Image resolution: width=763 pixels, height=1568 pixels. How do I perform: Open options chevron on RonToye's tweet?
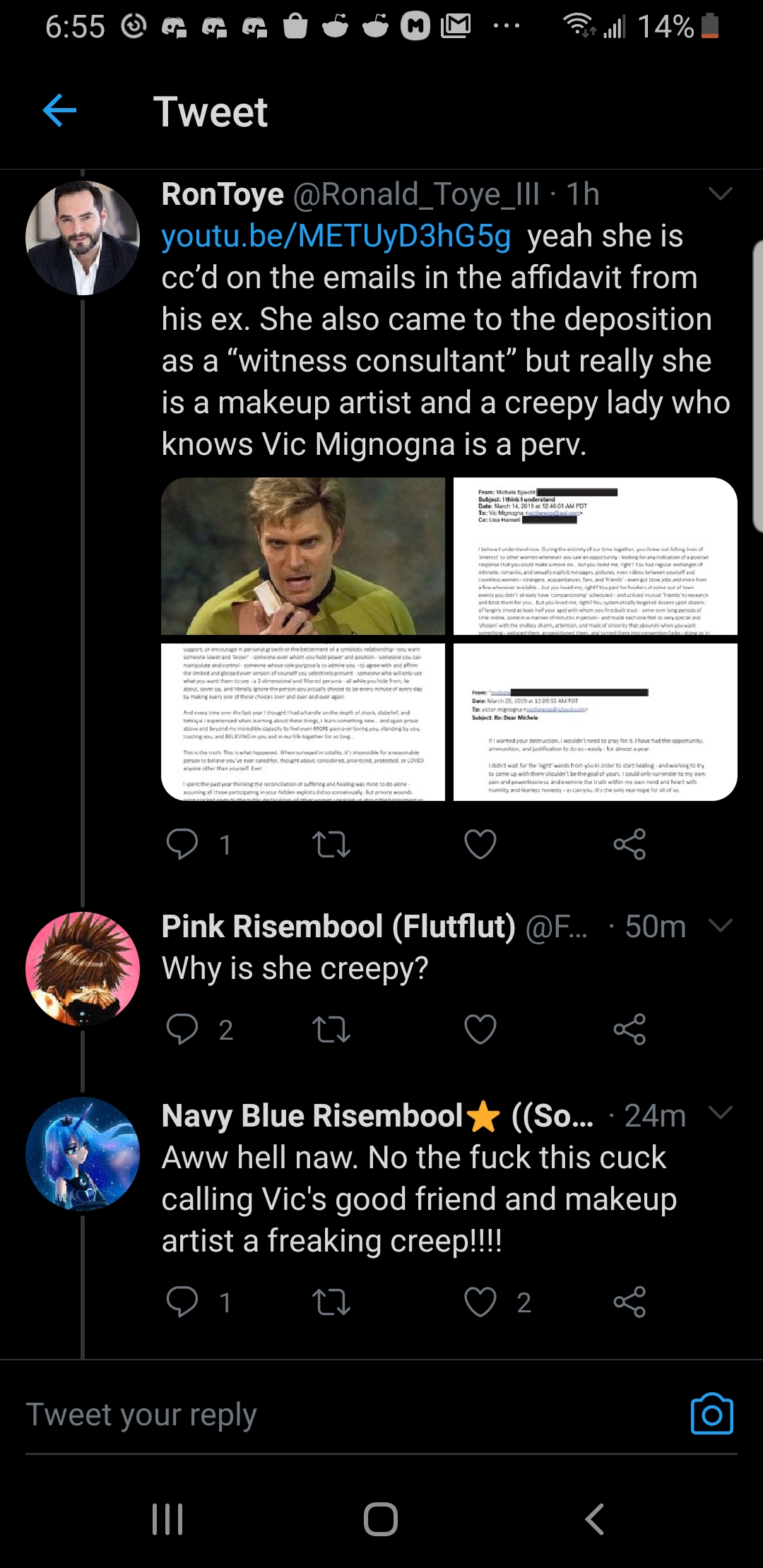pyautogui.click(x=720, y=194)
